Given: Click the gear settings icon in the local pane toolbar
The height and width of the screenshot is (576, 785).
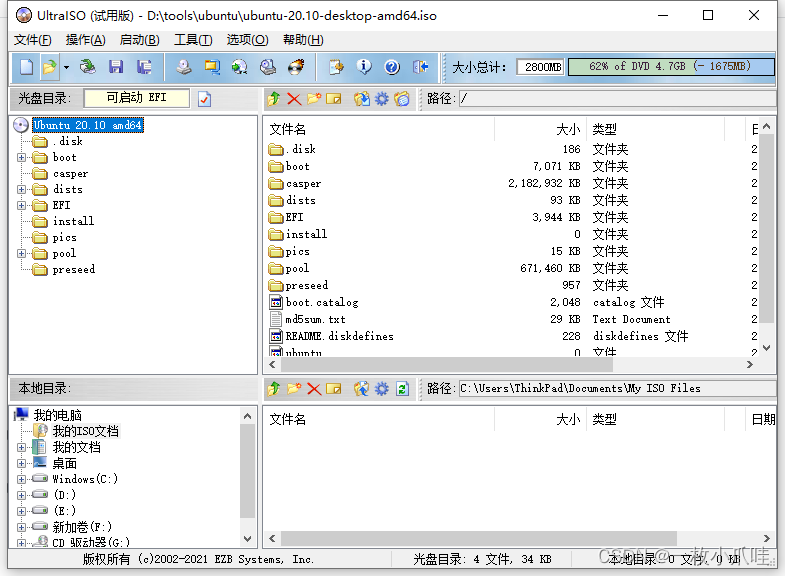Looking at the screenshot, I should click(x=381, y=388).
